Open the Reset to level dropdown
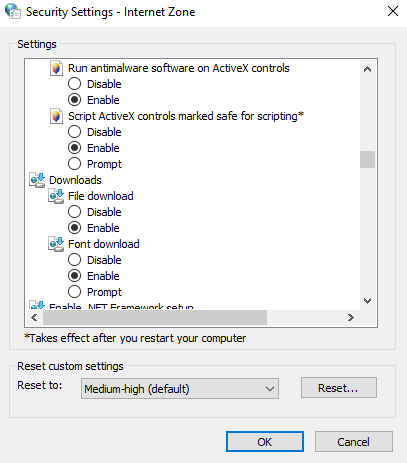This screenshot has height=463, width=407. 180,389
